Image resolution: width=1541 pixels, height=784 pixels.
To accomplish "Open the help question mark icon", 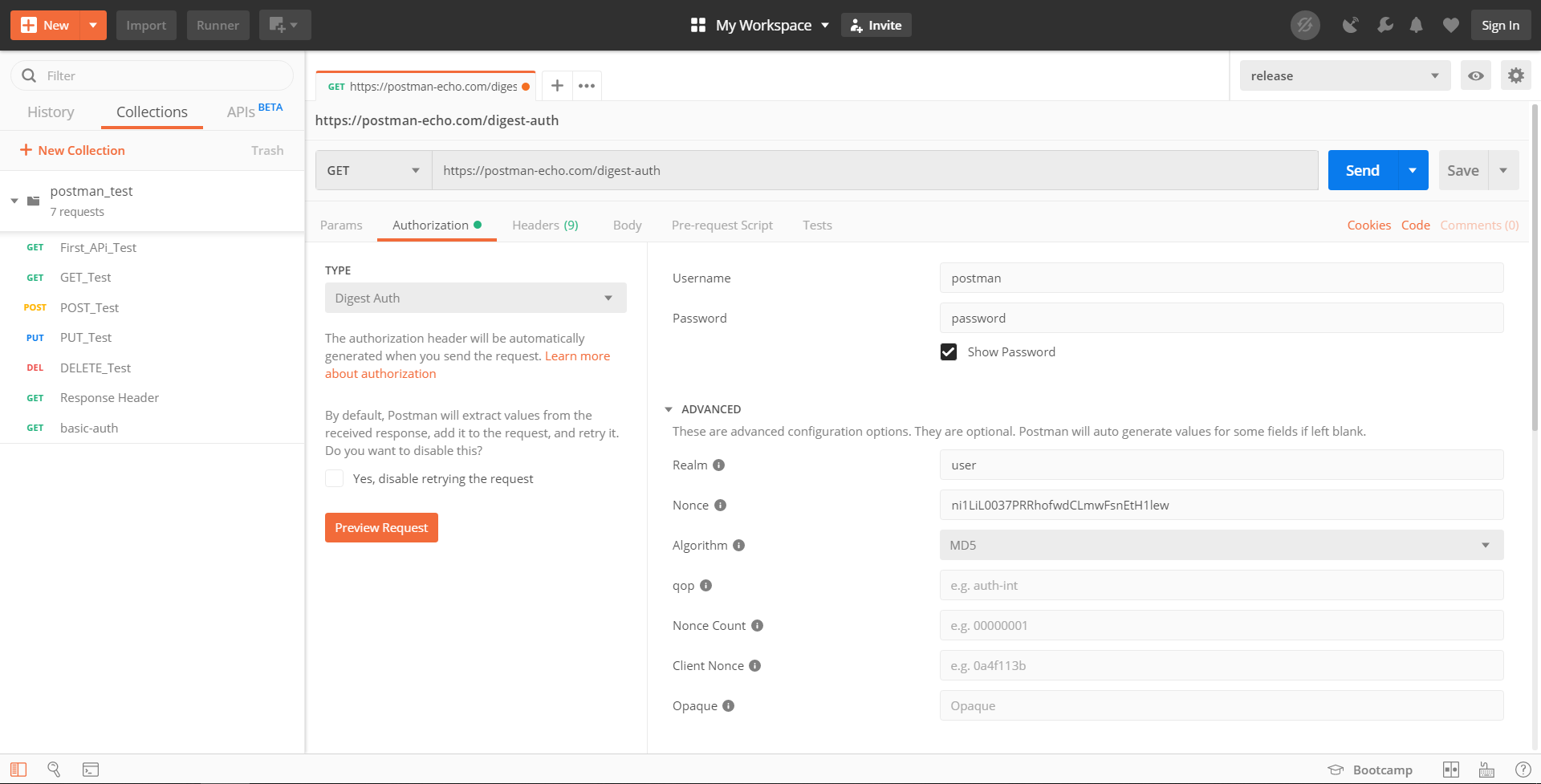I will click(1523, 770).
